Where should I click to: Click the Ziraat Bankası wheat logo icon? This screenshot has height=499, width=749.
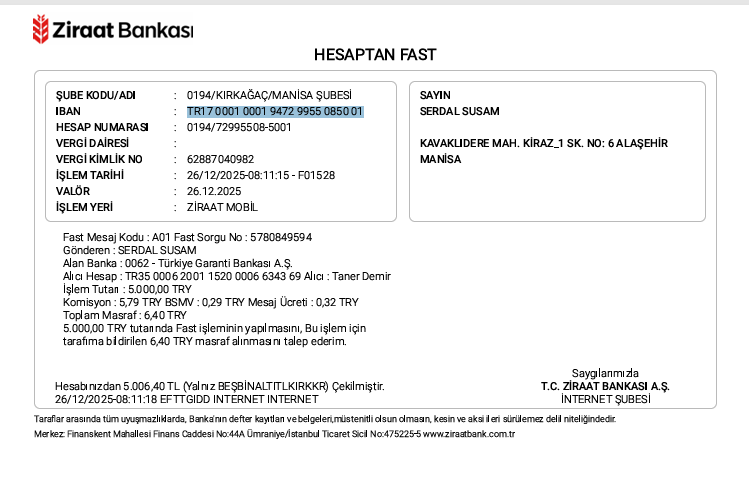(x=41, y=29)
